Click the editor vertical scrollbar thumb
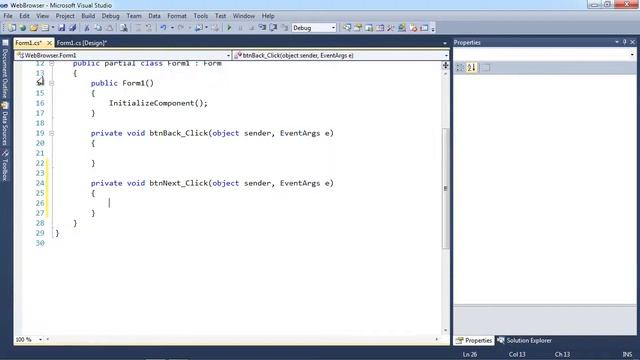640x360 pixels. tap(445, 188)
